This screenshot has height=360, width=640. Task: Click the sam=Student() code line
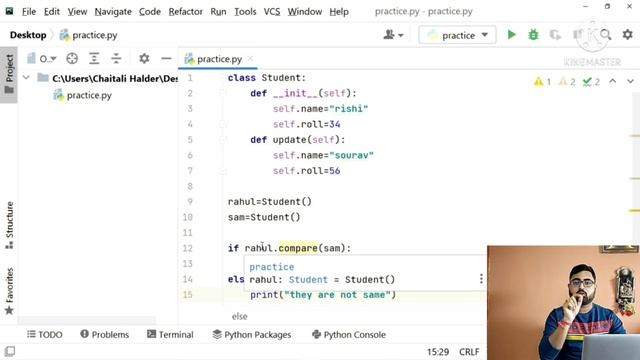coord(264,217)
